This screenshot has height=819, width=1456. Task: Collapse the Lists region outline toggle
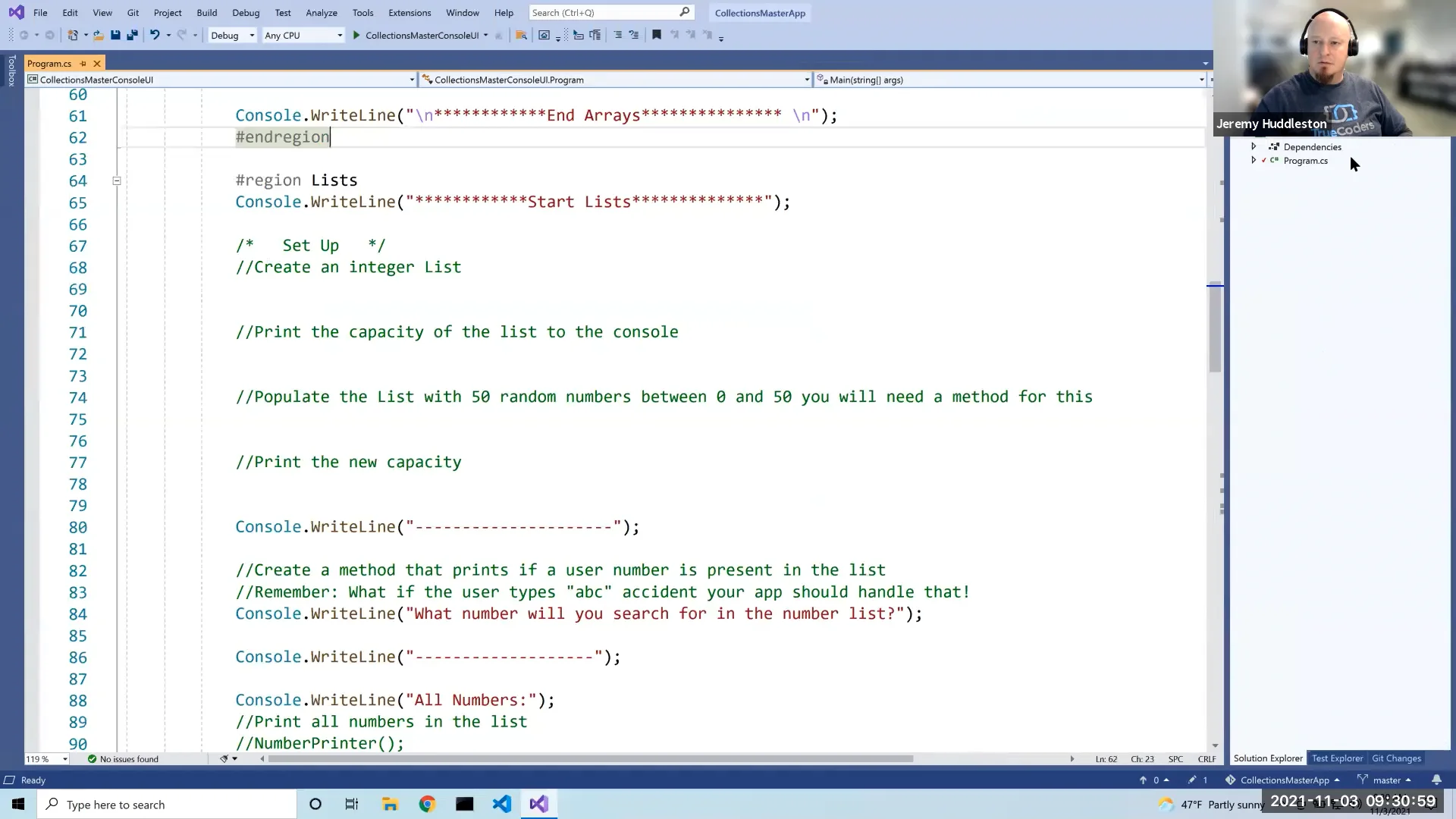click(117, 180)
